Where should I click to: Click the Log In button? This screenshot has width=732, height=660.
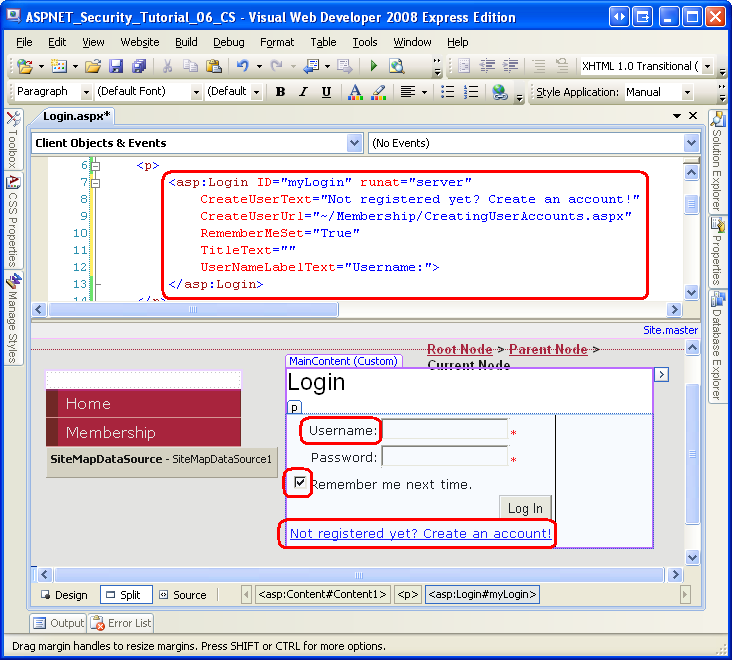pyautogui.click(x=525, y=508)
